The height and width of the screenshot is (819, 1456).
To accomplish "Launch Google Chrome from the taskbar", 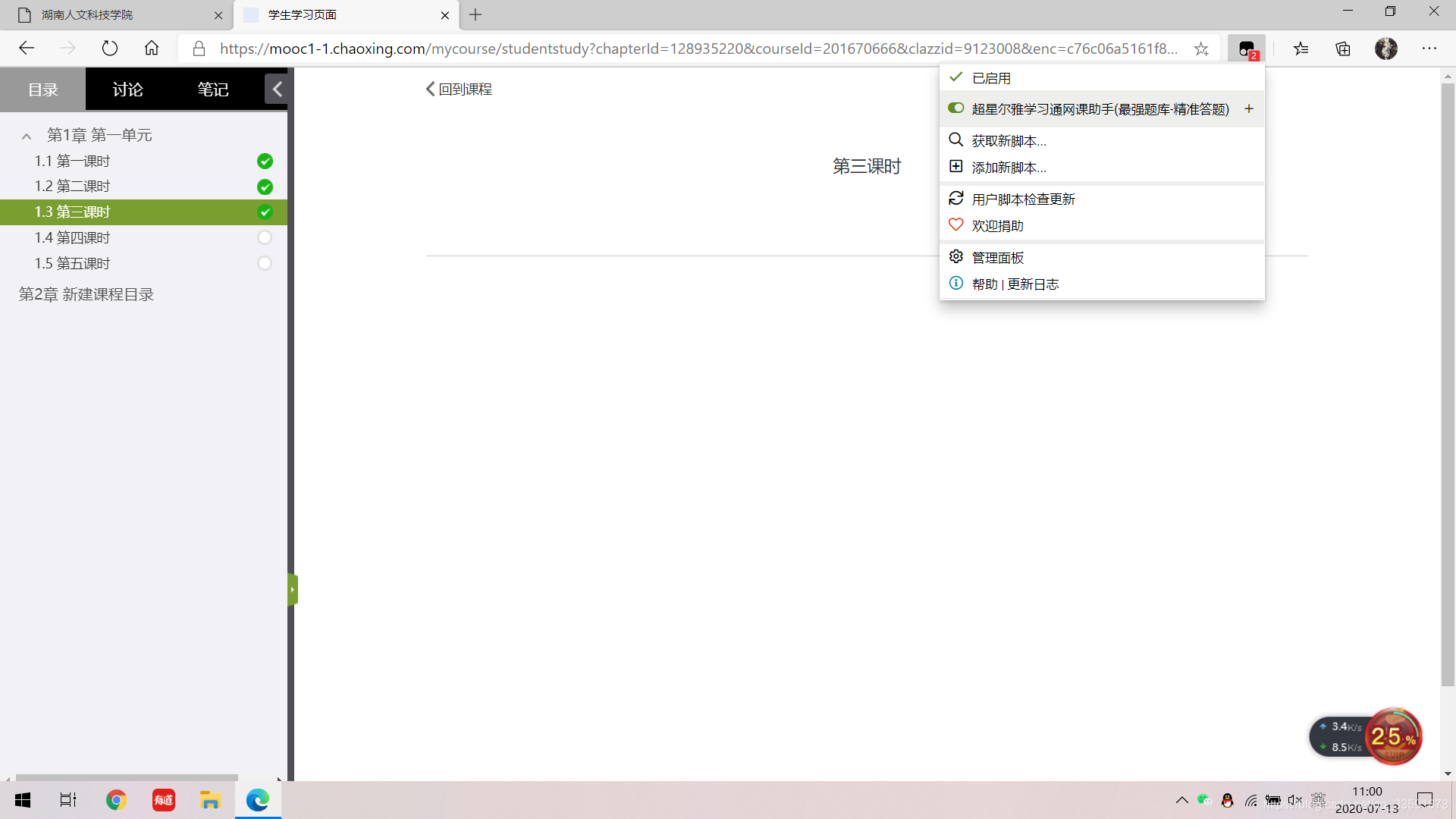I will tap(116, 800).
